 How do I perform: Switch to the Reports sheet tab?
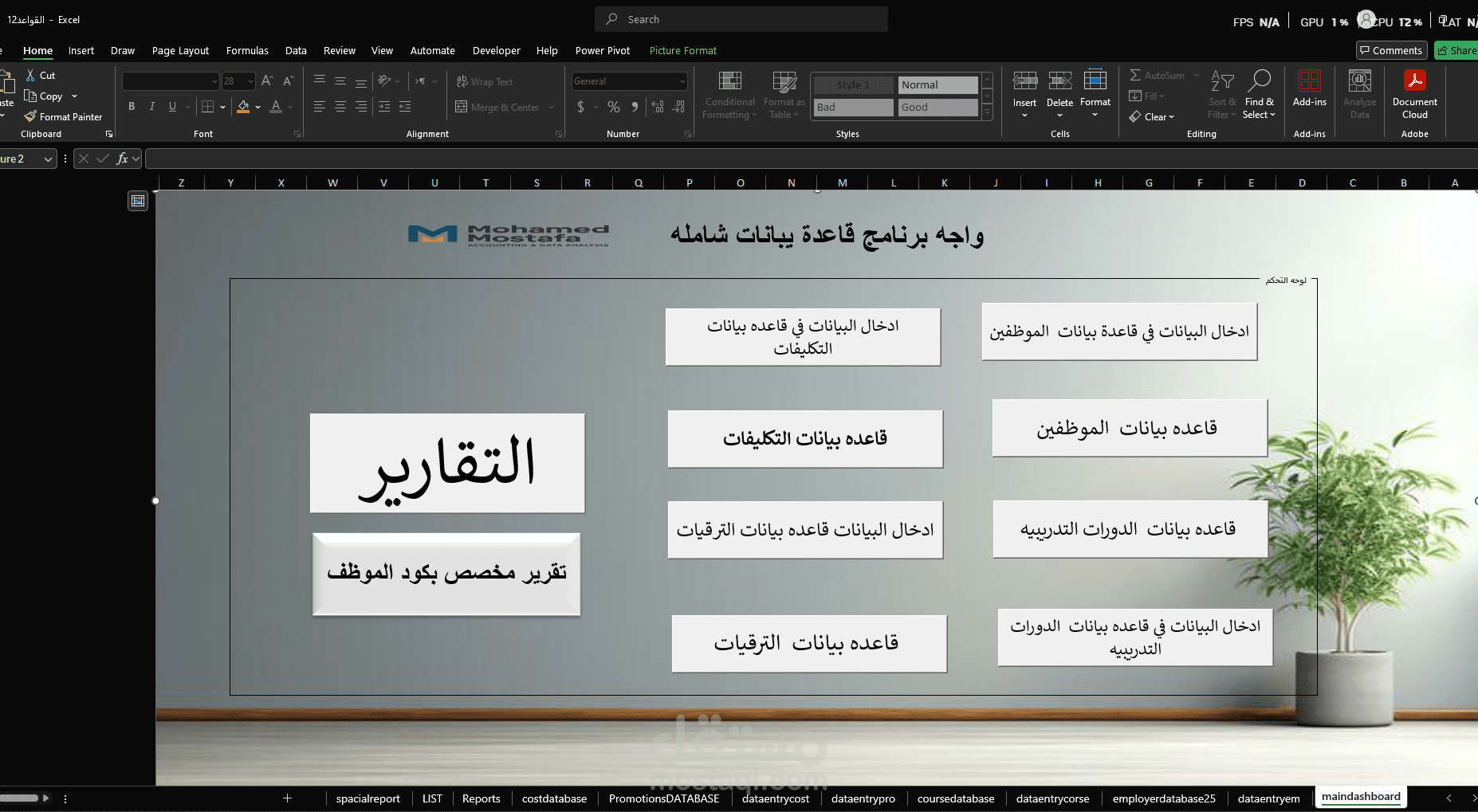pos(481,798)
